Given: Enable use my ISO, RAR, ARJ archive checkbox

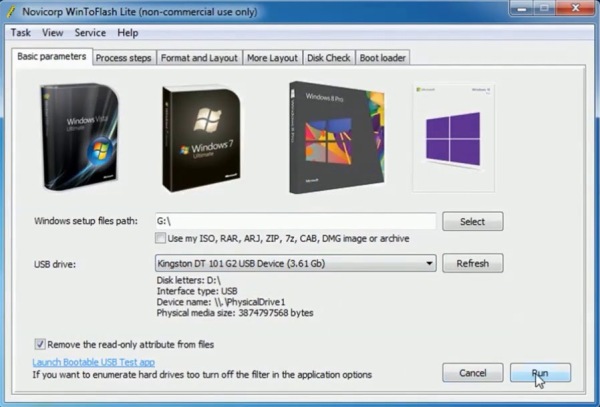Looking at the screenshot, I should point(160,238).
